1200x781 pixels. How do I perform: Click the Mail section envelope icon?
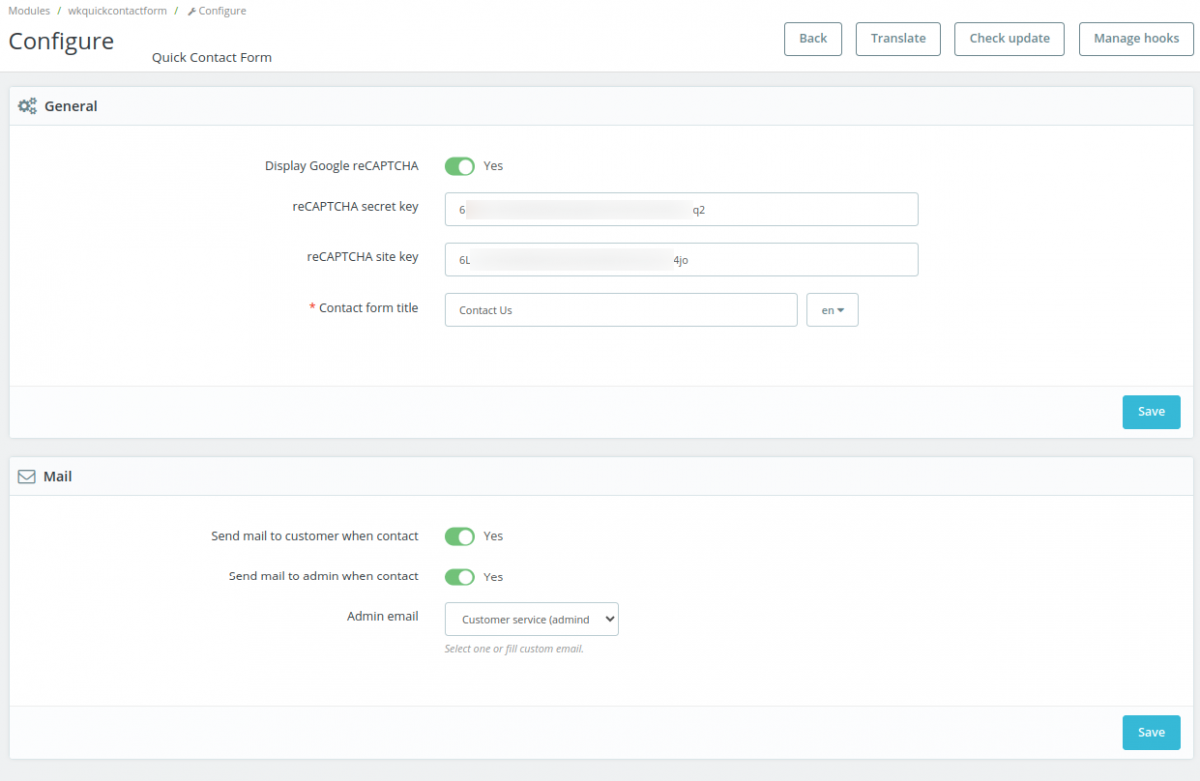[27, 477]
